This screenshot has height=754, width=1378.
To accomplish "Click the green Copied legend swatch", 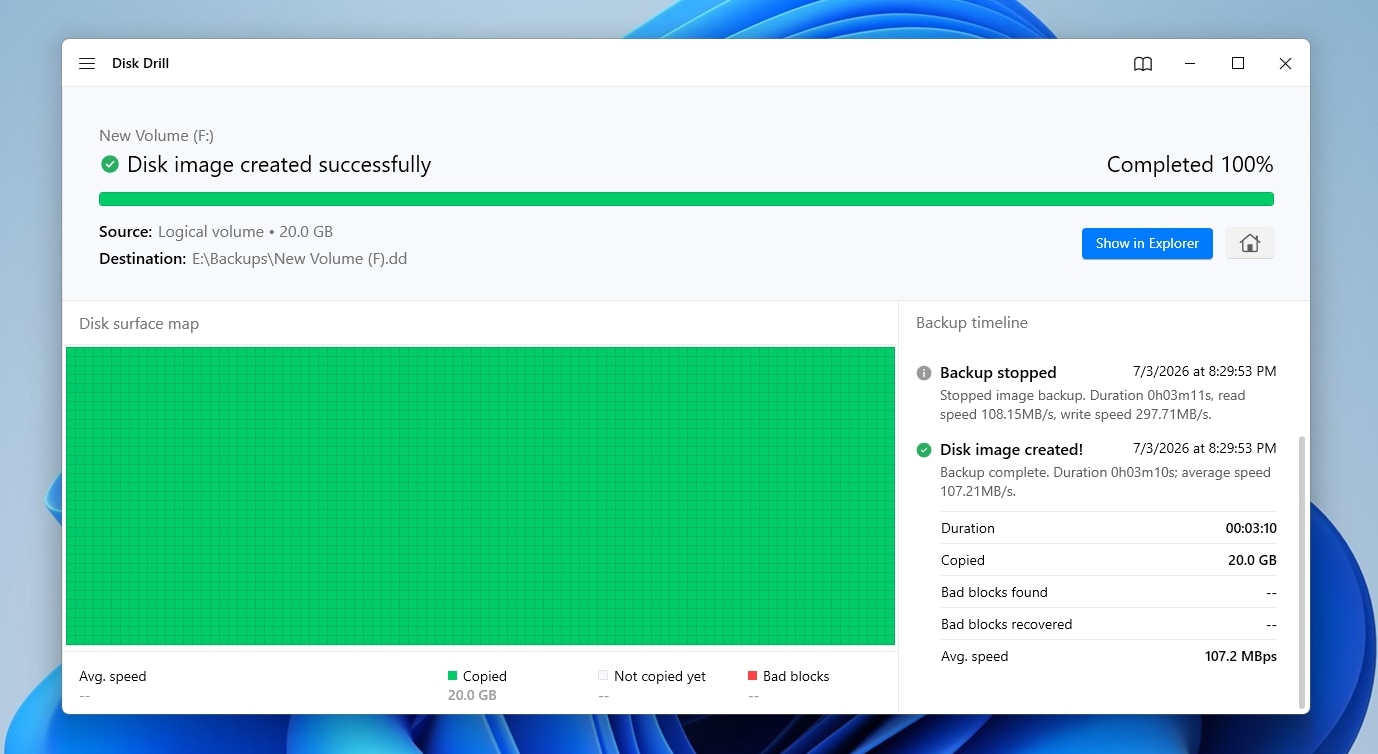I will point(452,676).
